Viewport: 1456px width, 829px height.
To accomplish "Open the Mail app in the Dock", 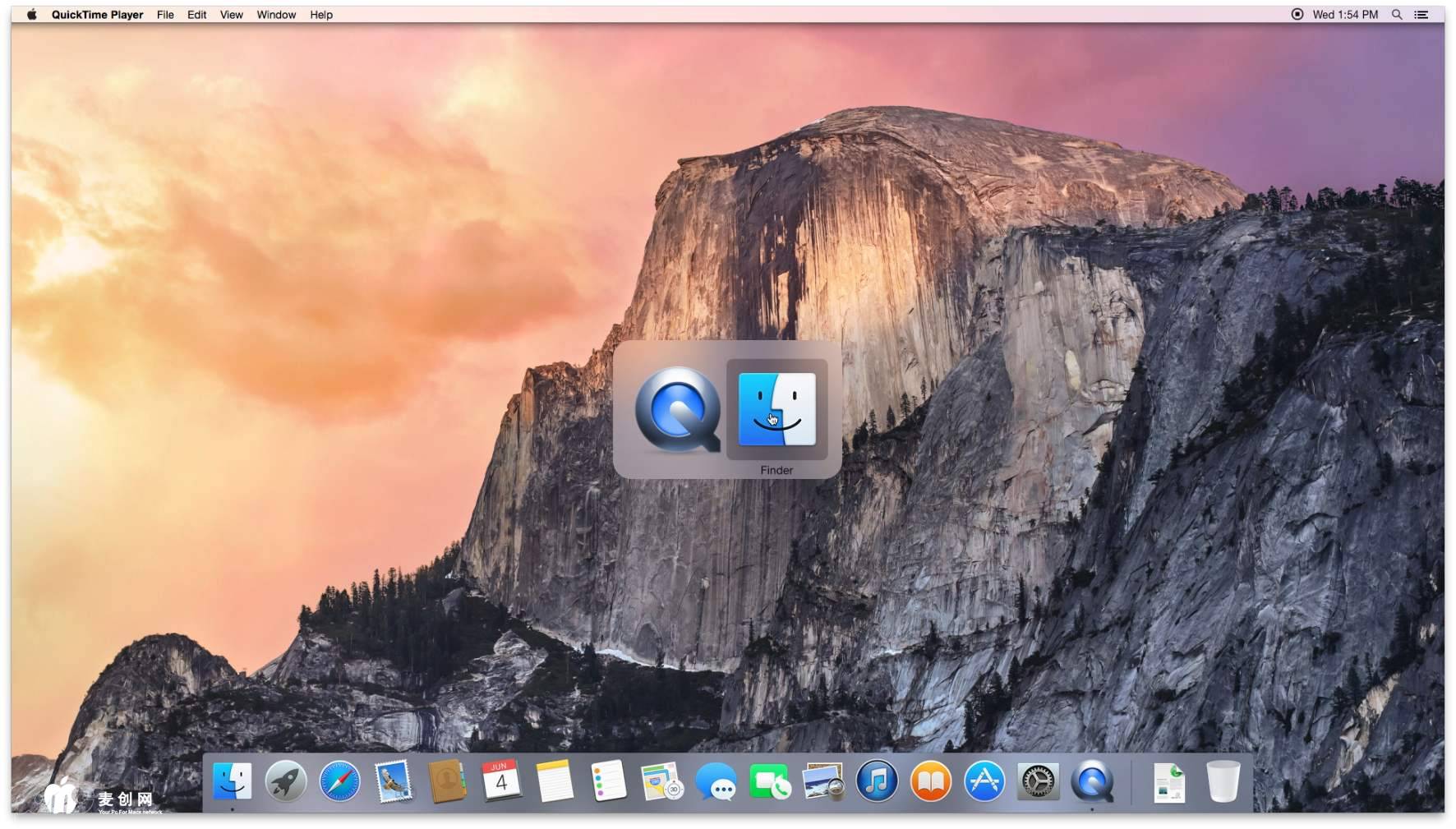I will pyautogui.click(x=394, y=781).
